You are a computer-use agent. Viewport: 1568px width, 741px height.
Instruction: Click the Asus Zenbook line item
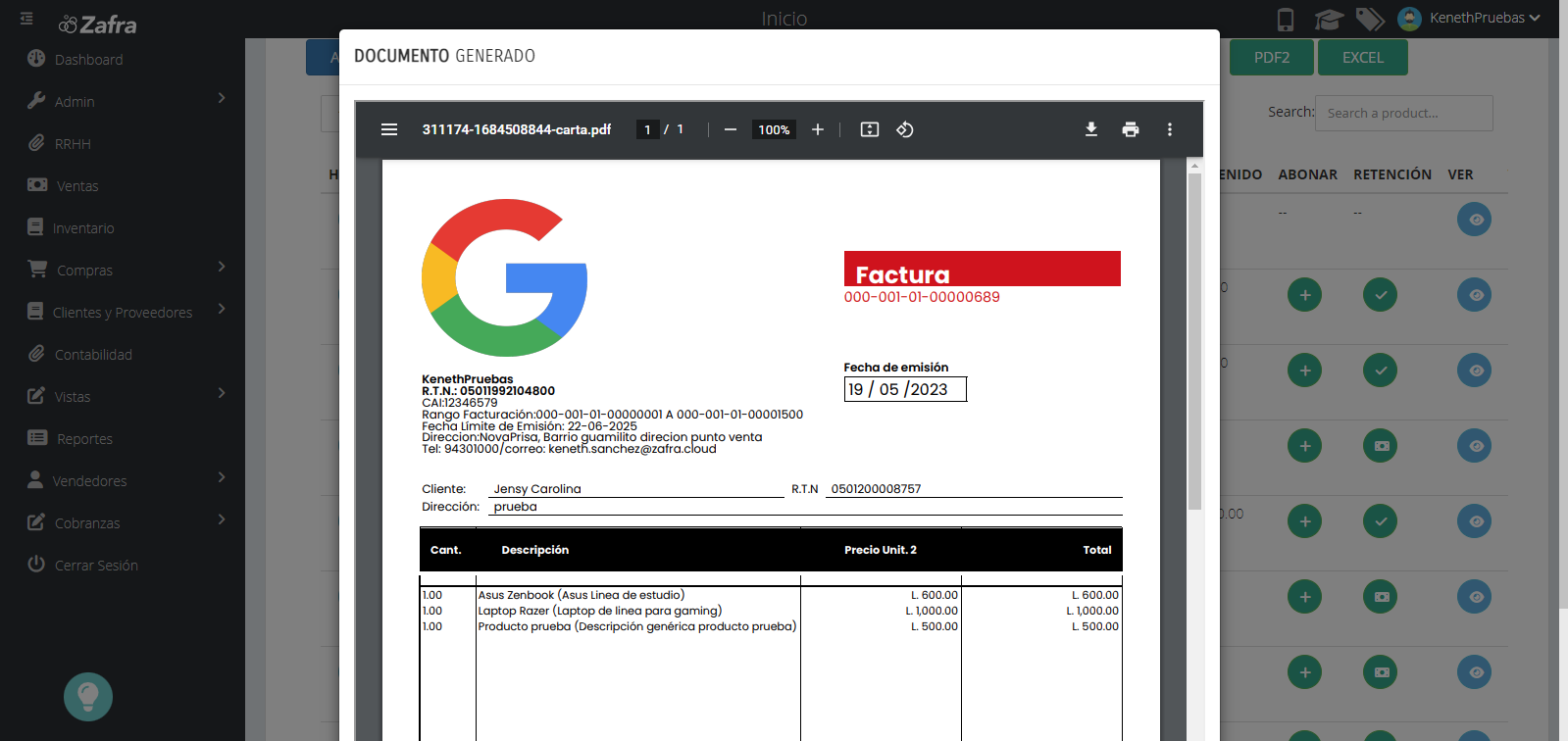coord(582,595)
